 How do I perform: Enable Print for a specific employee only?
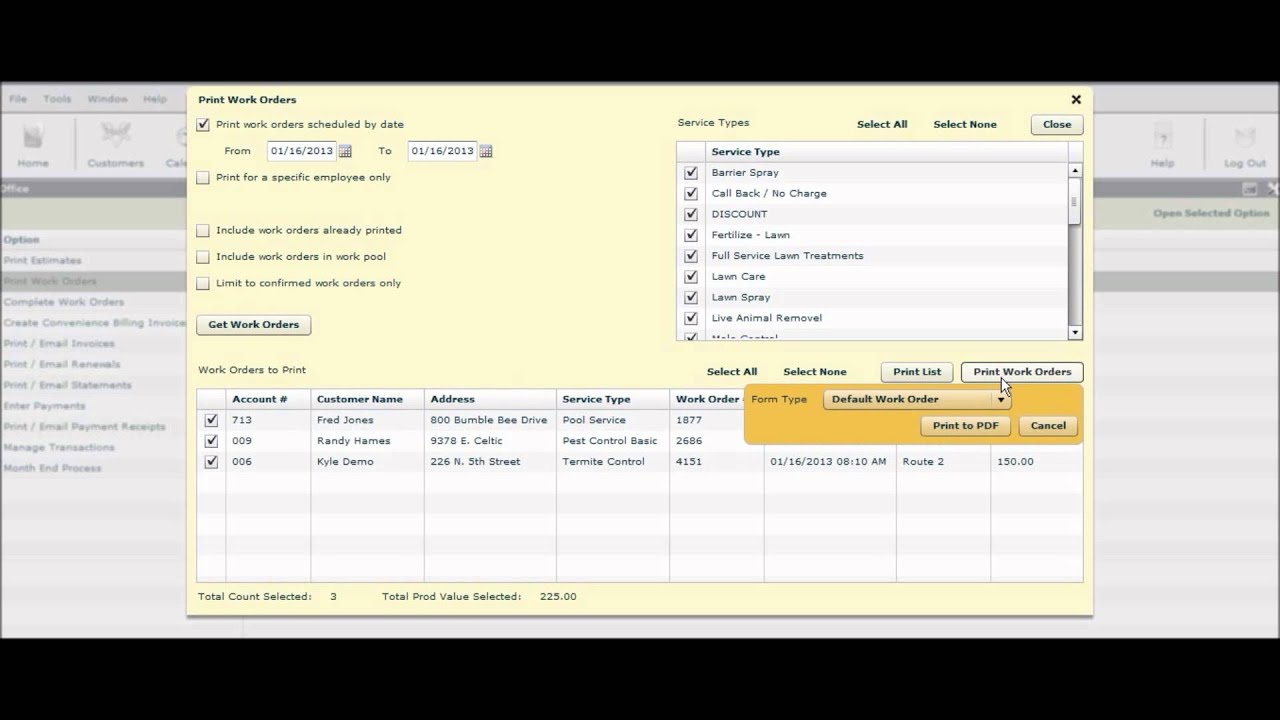(x=203, y=178)
